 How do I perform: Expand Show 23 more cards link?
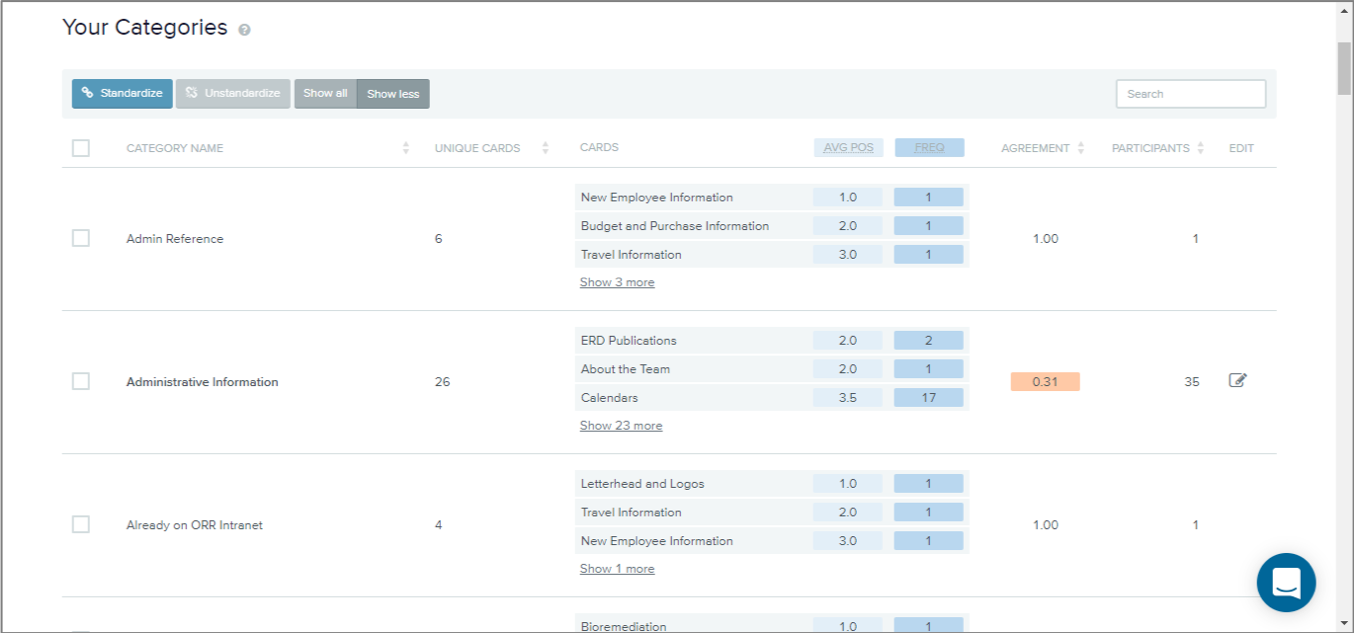621,425
